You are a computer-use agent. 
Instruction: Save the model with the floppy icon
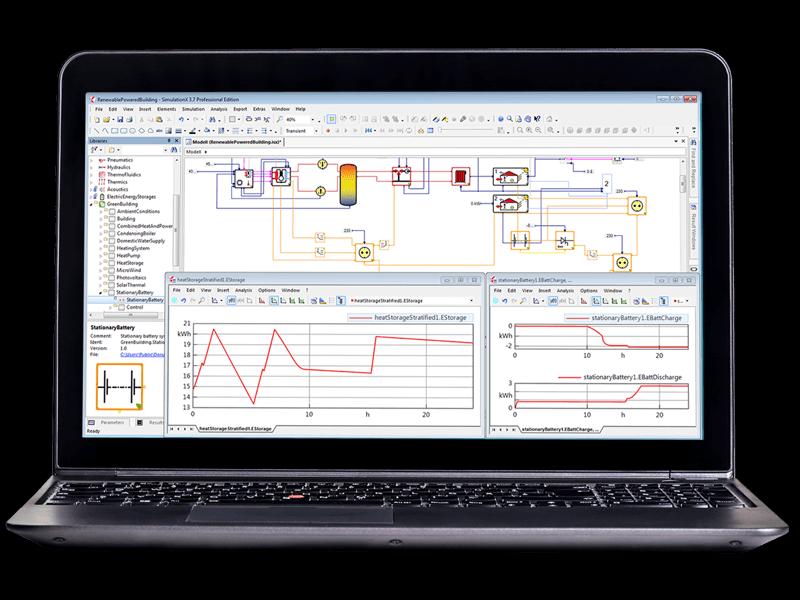point(120,119)
